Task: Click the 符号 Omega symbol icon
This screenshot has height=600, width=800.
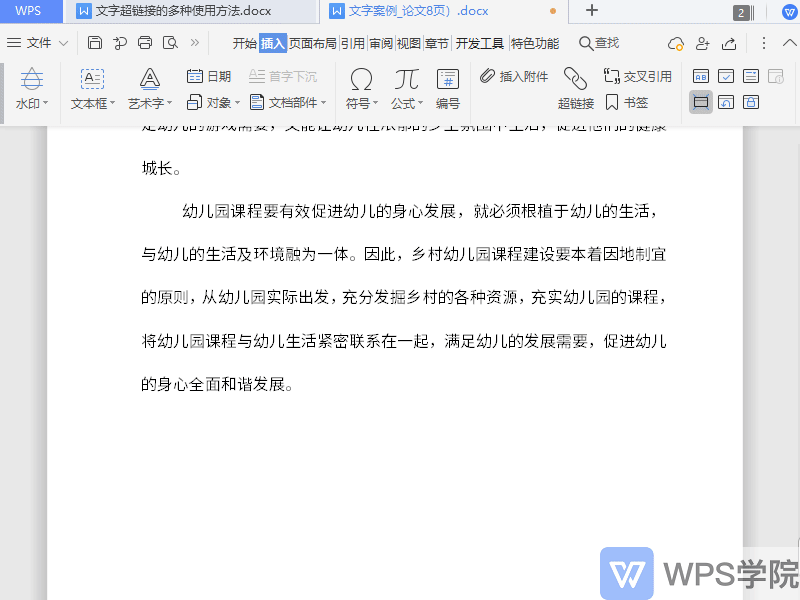Action: 361,80
